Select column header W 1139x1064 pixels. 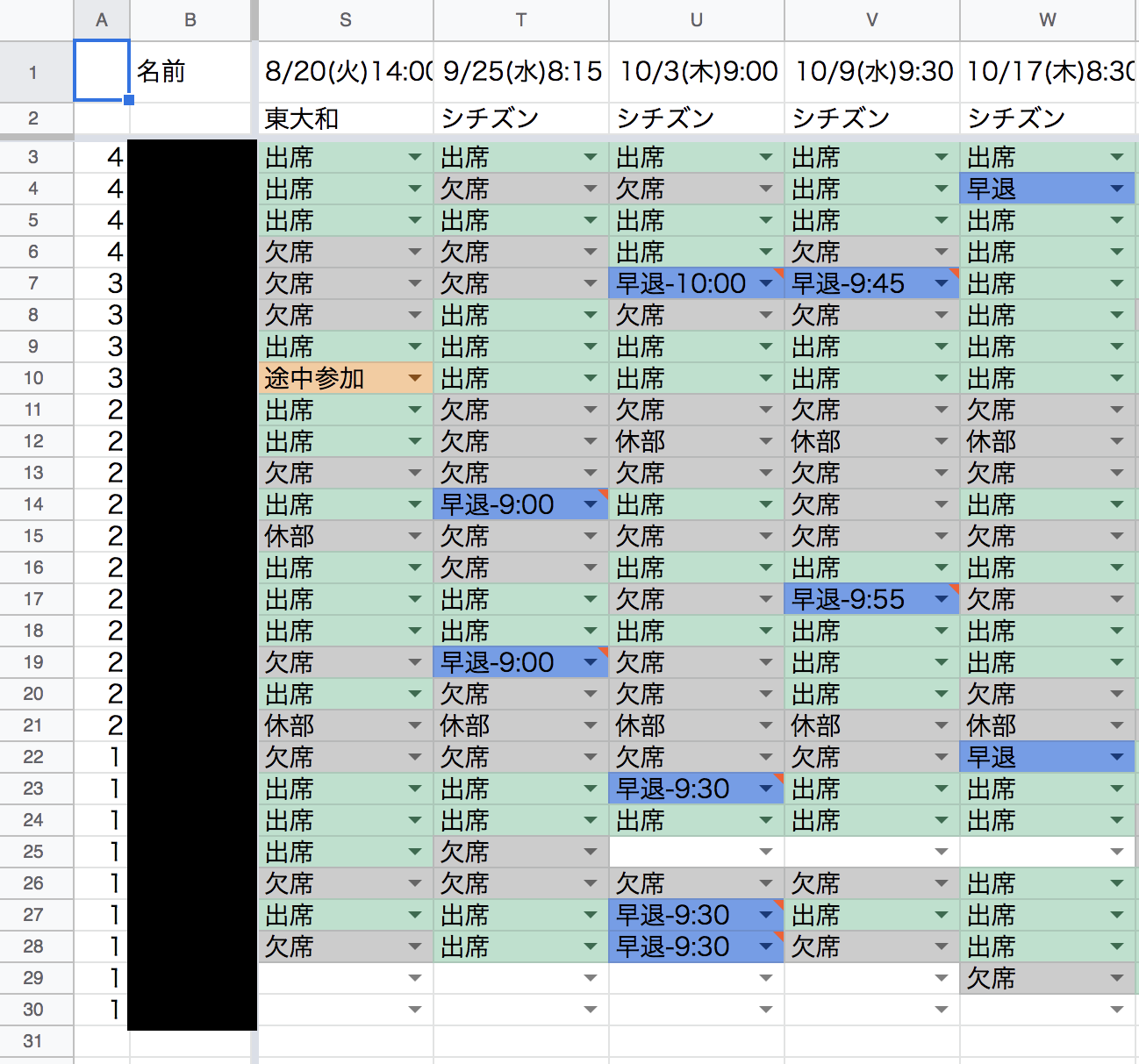1047,20
